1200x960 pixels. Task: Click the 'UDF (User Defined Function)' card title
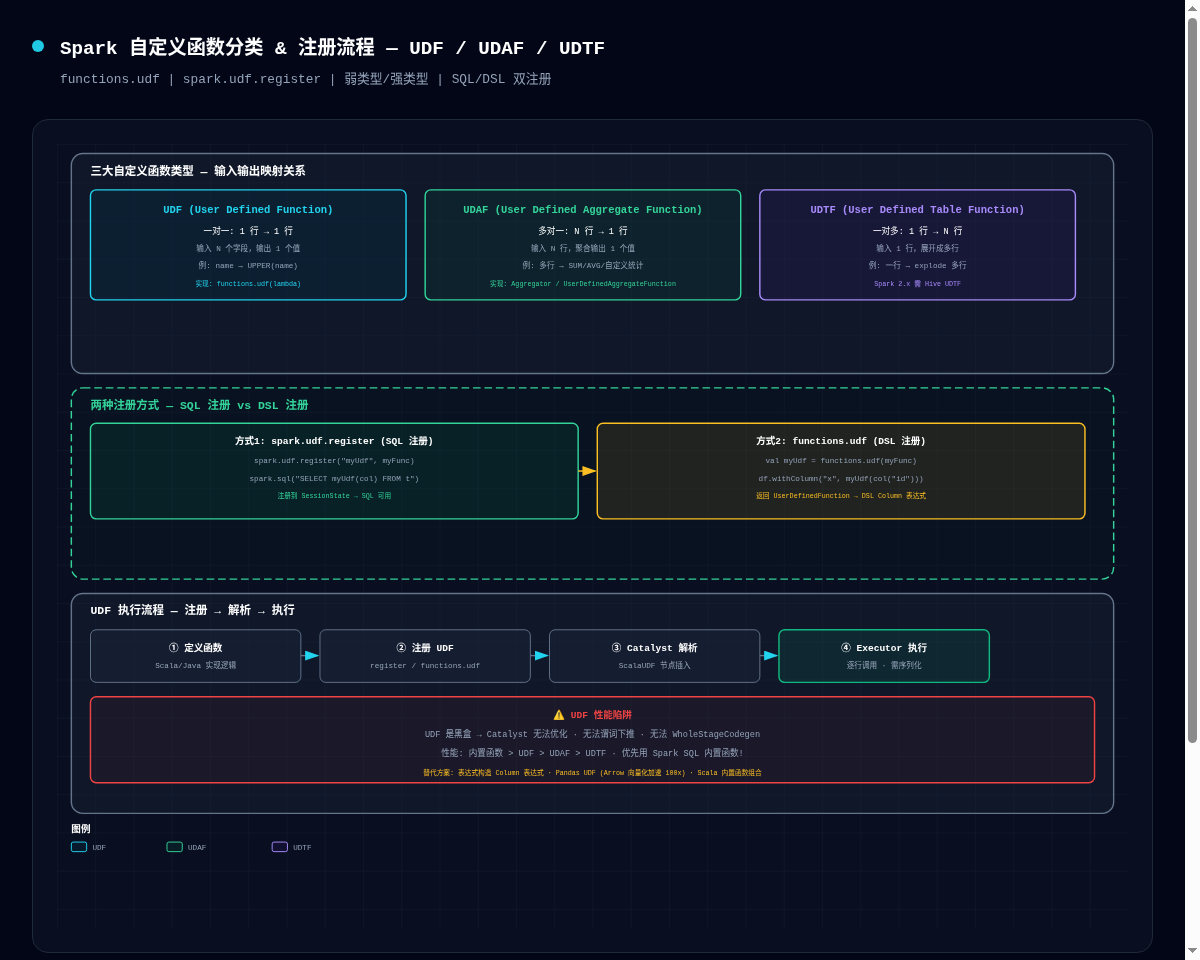[x=248, y=210]
